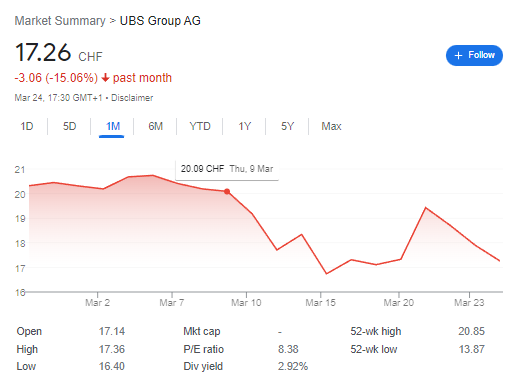Click the Mar 7 axis label
Viewport: 523px width, 383px height.
point(172,303)
